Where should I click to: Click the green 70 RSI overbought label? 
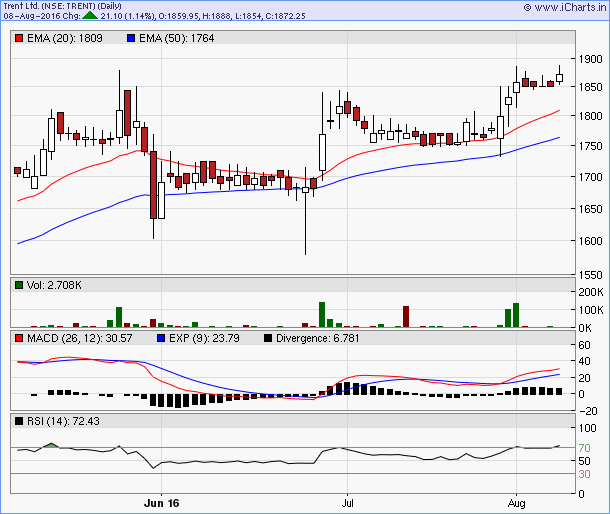[584, 448]
